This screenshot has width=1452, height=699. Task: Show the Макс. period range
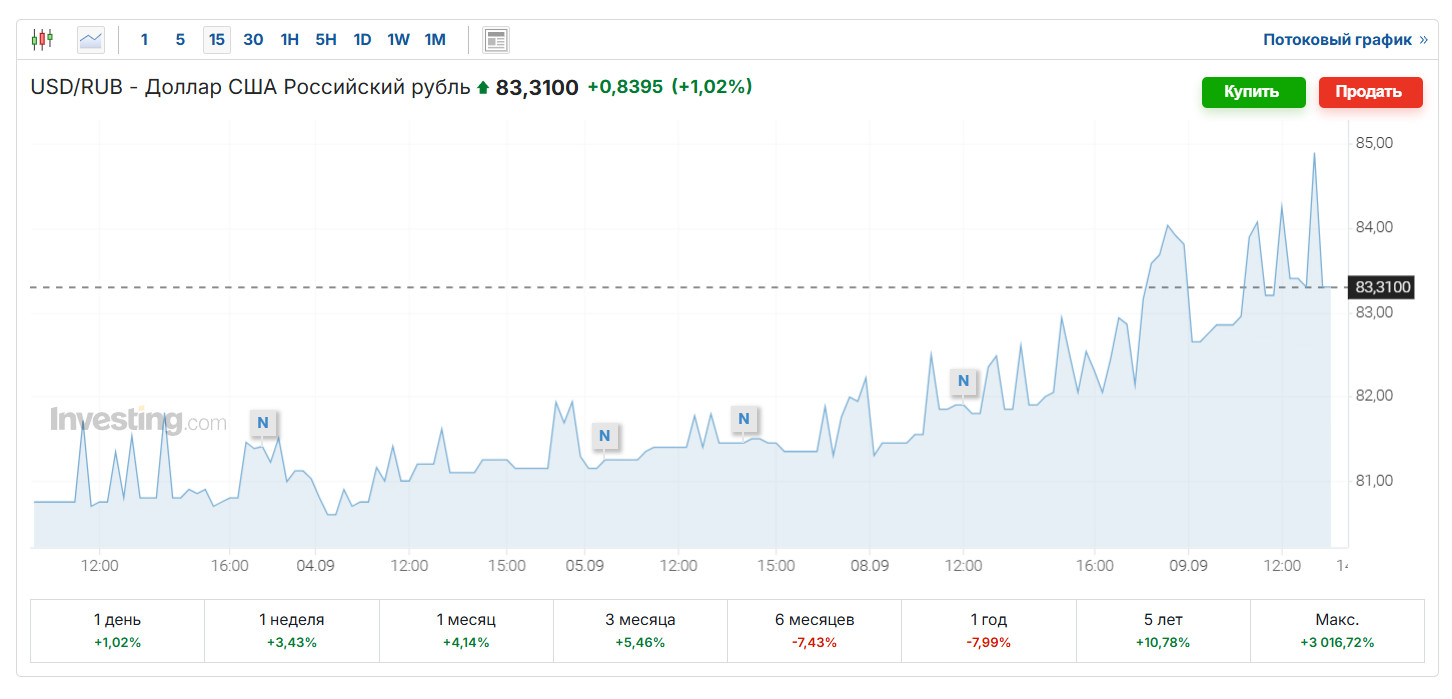(x=1337, y=630)
